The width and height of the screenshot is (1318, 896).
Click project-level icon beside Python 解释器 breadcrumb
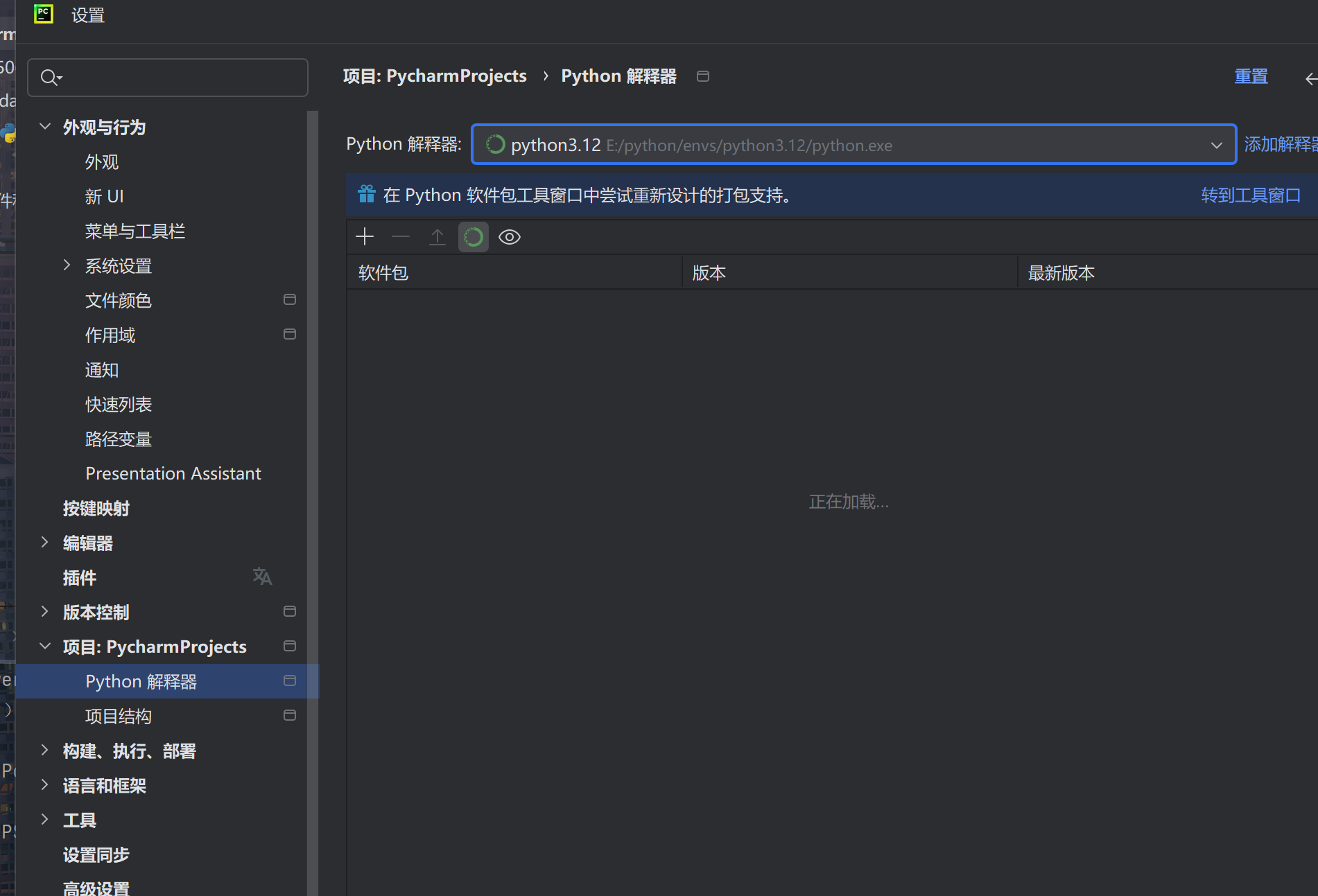pyautogui.click(x=703, y=76)
